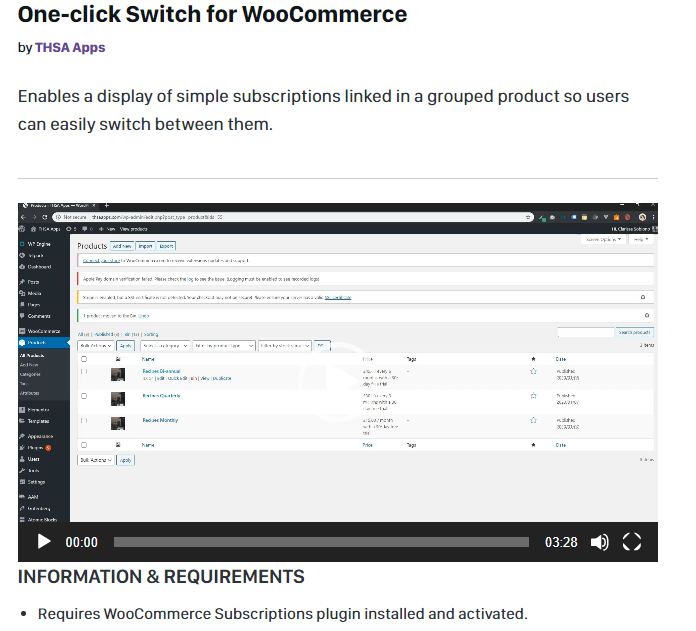The height and width of the screenshot is (631, 696).
Task: Seek on the video progress bar
Action: 321,542
